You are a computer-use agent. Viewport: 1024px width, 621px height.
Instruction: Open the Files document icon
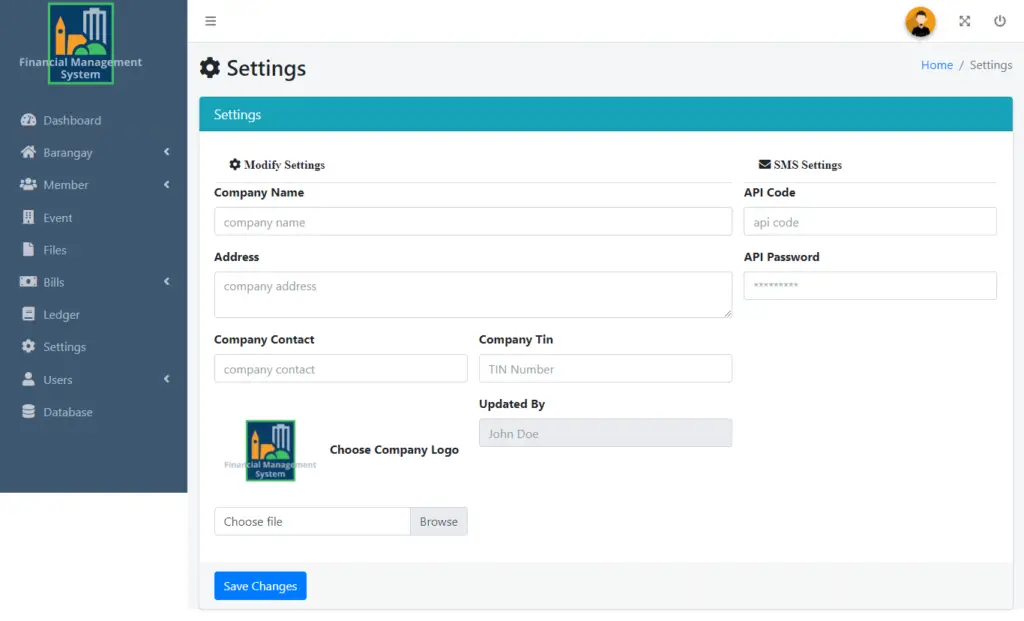(x=27, y=249)
